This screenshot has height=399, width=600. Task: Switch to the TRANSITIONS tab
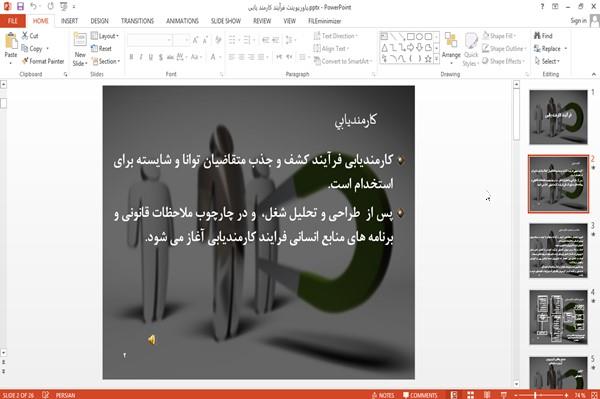point(137,21)
